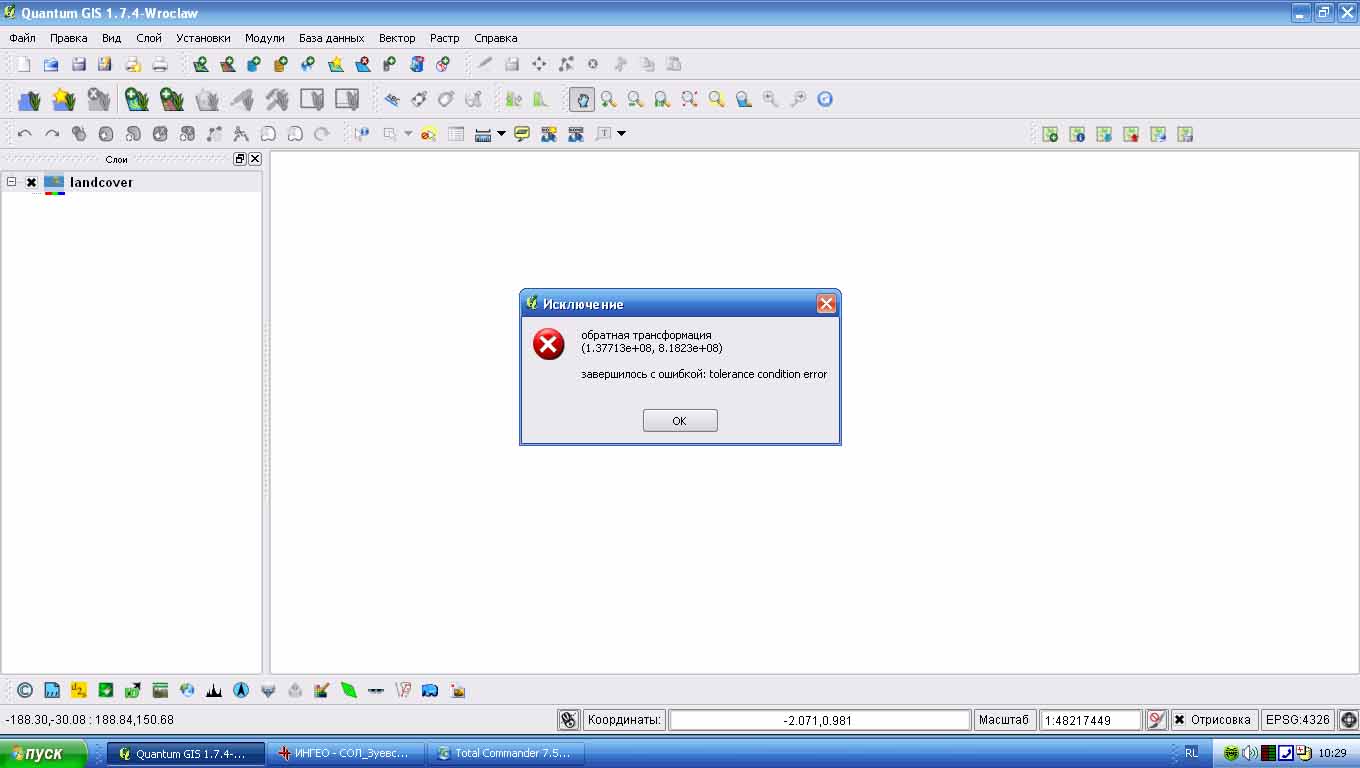Open the Растр menu
This screenshot has width=1360, height=768.
445,38
